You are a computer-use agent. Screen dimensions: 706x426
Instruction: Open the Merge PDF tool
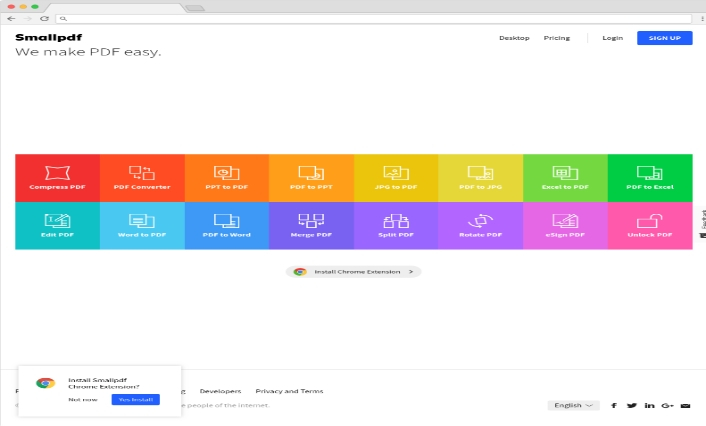pyautogui.click(x=311, y=226)
